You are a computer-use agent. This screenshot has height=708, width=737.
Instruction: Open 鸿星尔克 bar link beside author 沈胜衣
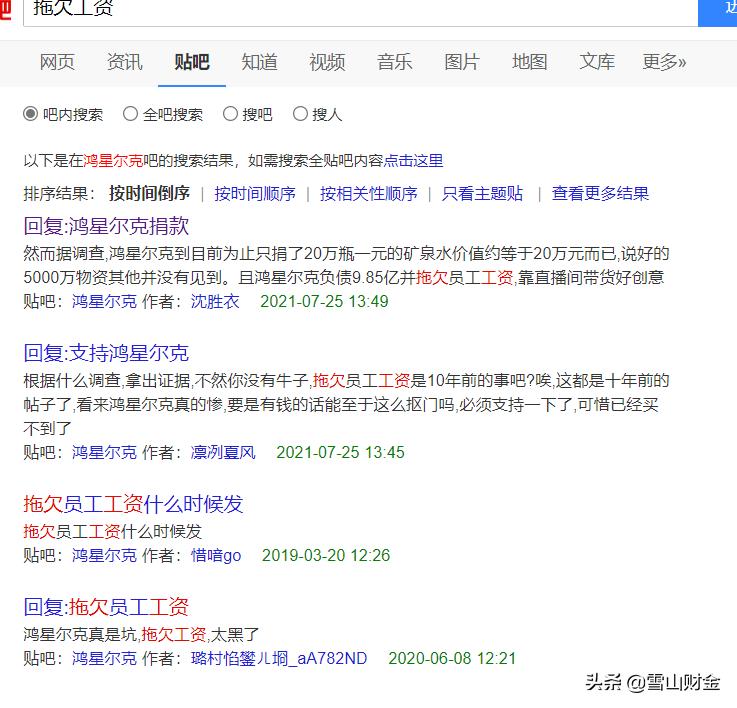pyautogui.click(x=104, y=301)
